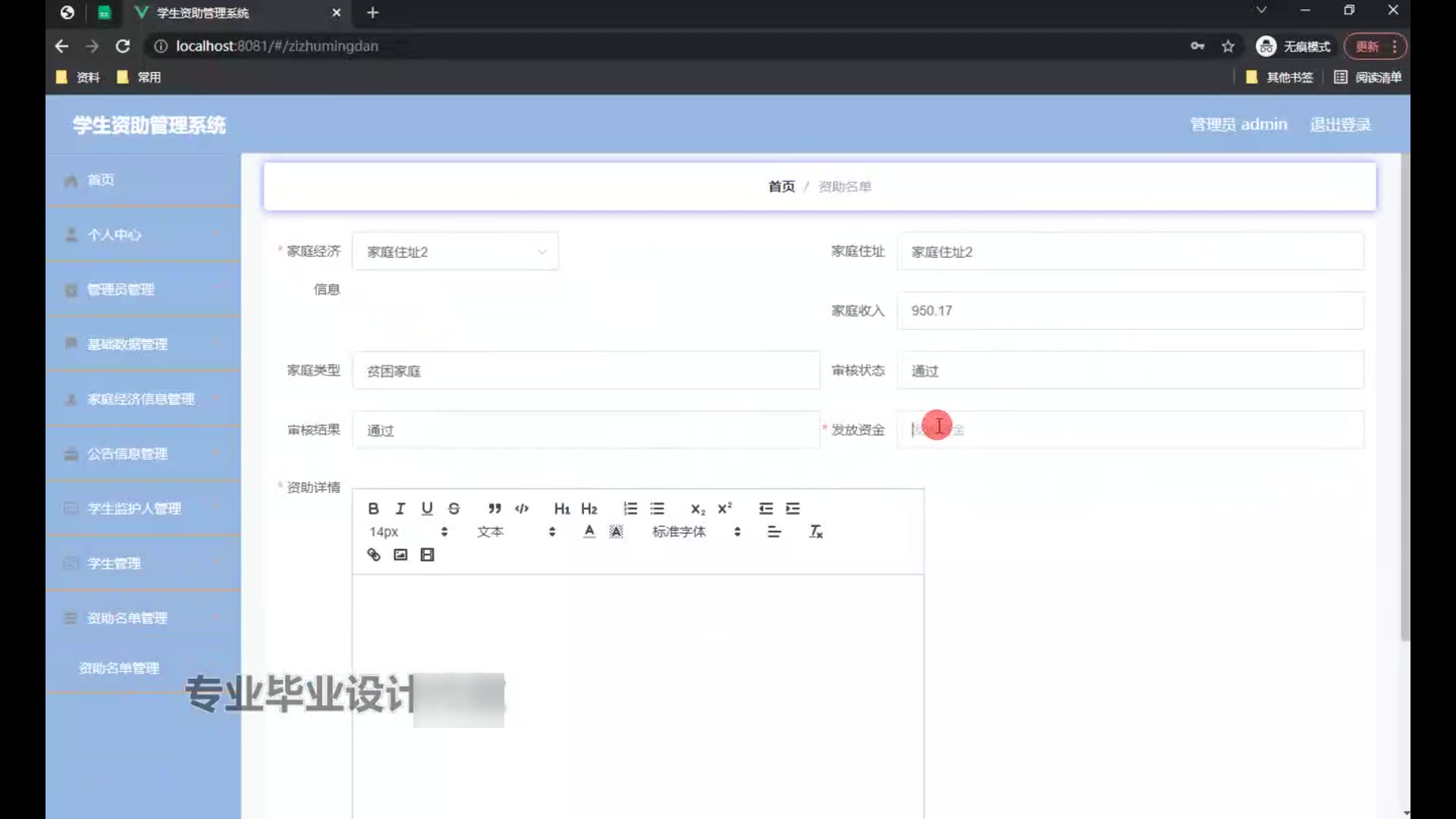The image size is (1456, 819).
Task: Toggle bold formatting in editor toolbar
Action: click(373, 509)
